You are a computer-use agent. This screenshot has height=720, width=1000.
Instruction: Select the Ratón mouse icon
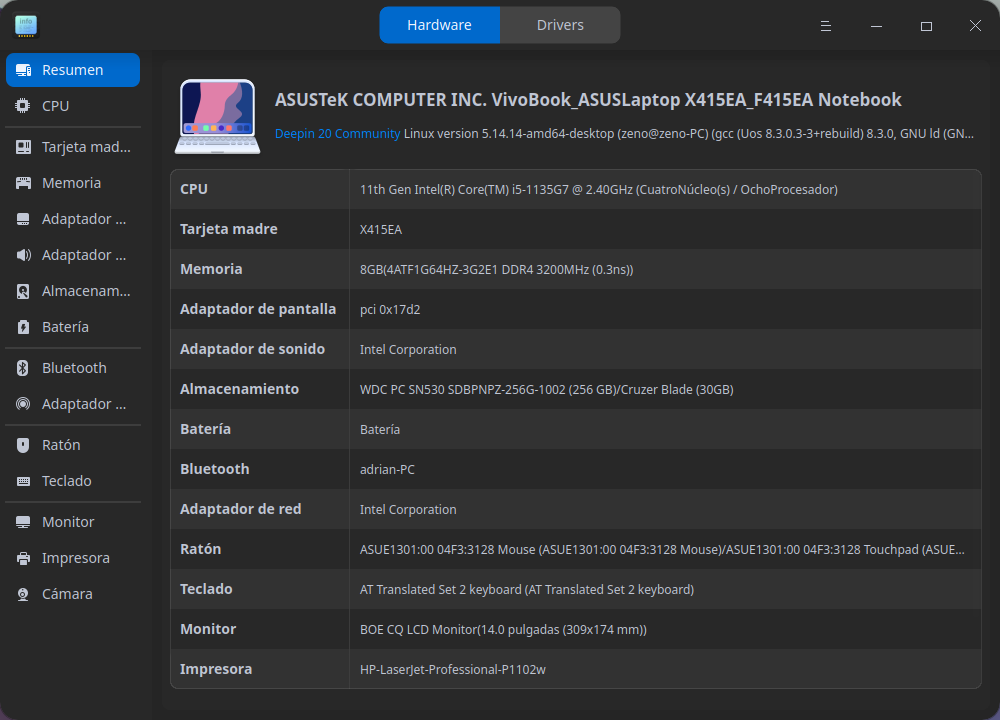pos(23,445)
